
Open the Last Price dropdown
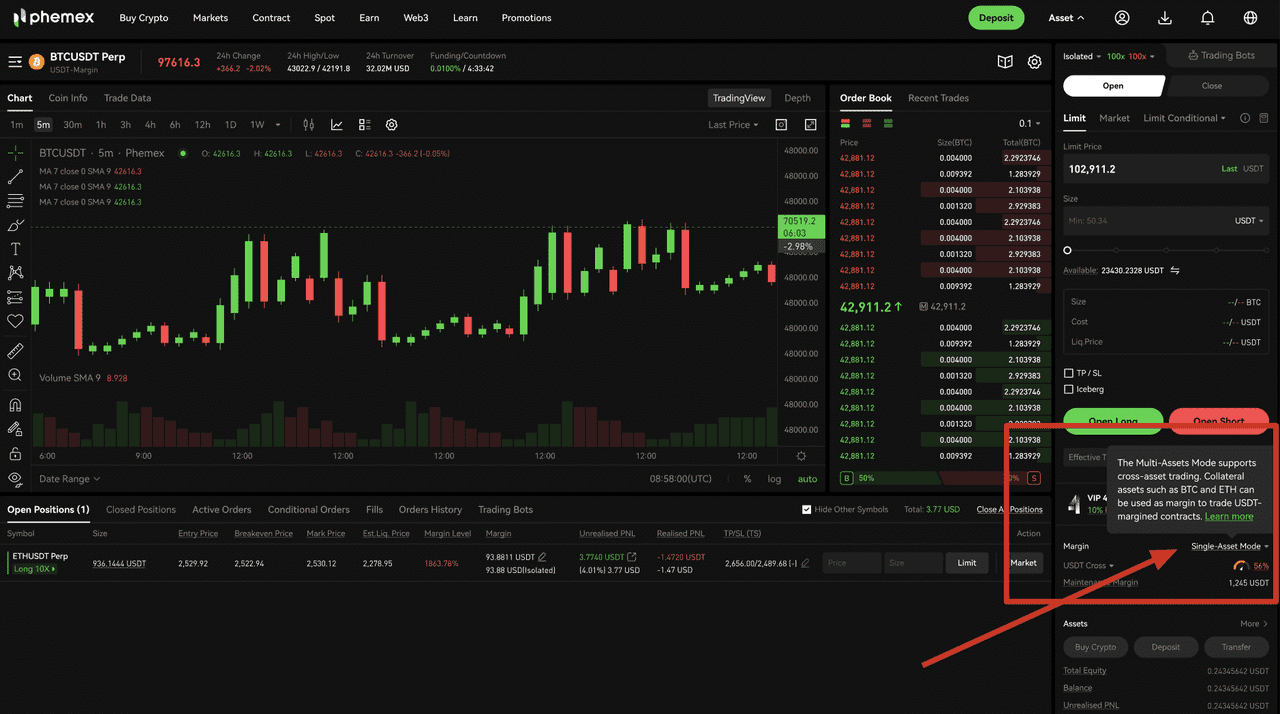[733, 125]
